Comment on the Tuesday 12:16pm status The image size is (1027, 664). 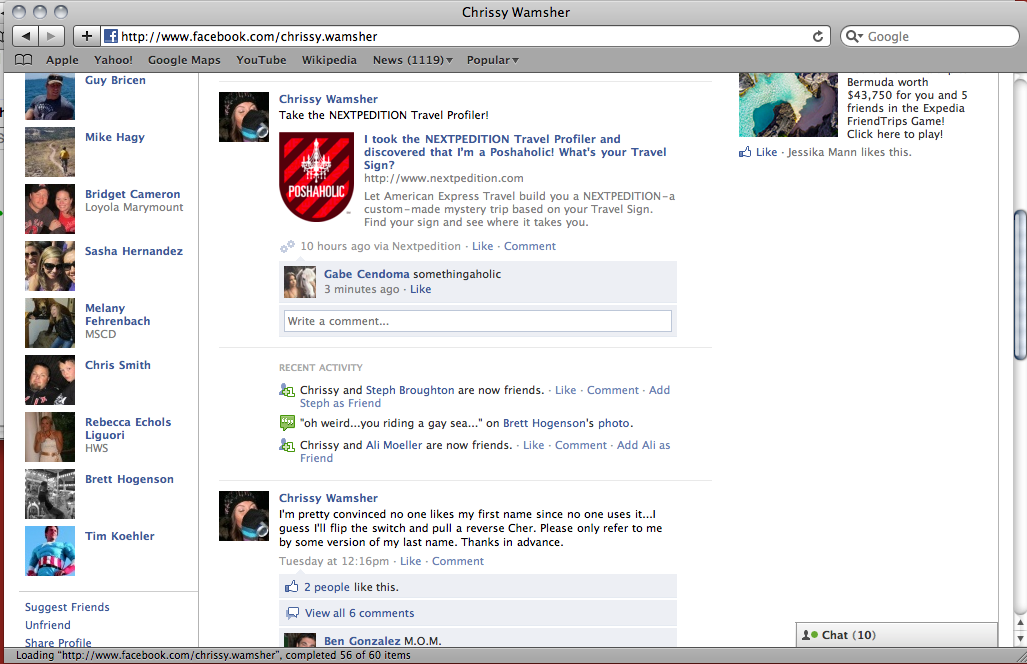pyautogui.click(x=457, y=561)
